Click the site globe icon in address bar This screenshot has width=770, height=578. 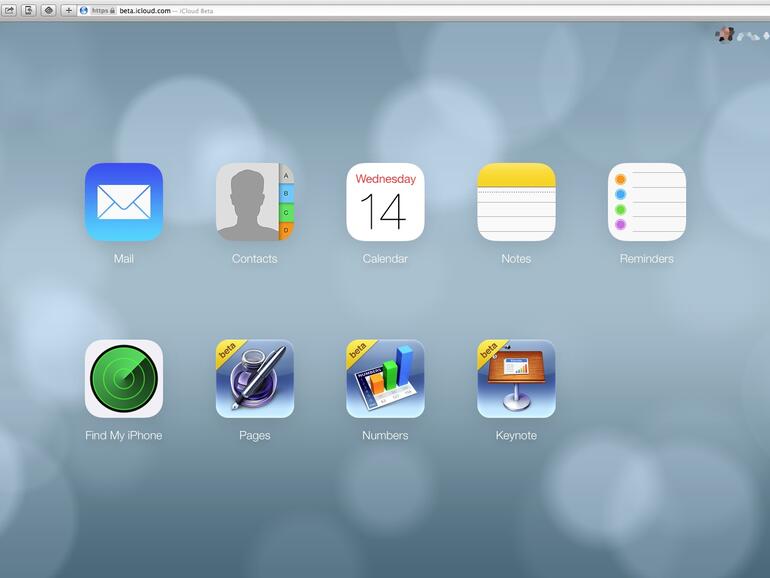[x=84, y=10]
